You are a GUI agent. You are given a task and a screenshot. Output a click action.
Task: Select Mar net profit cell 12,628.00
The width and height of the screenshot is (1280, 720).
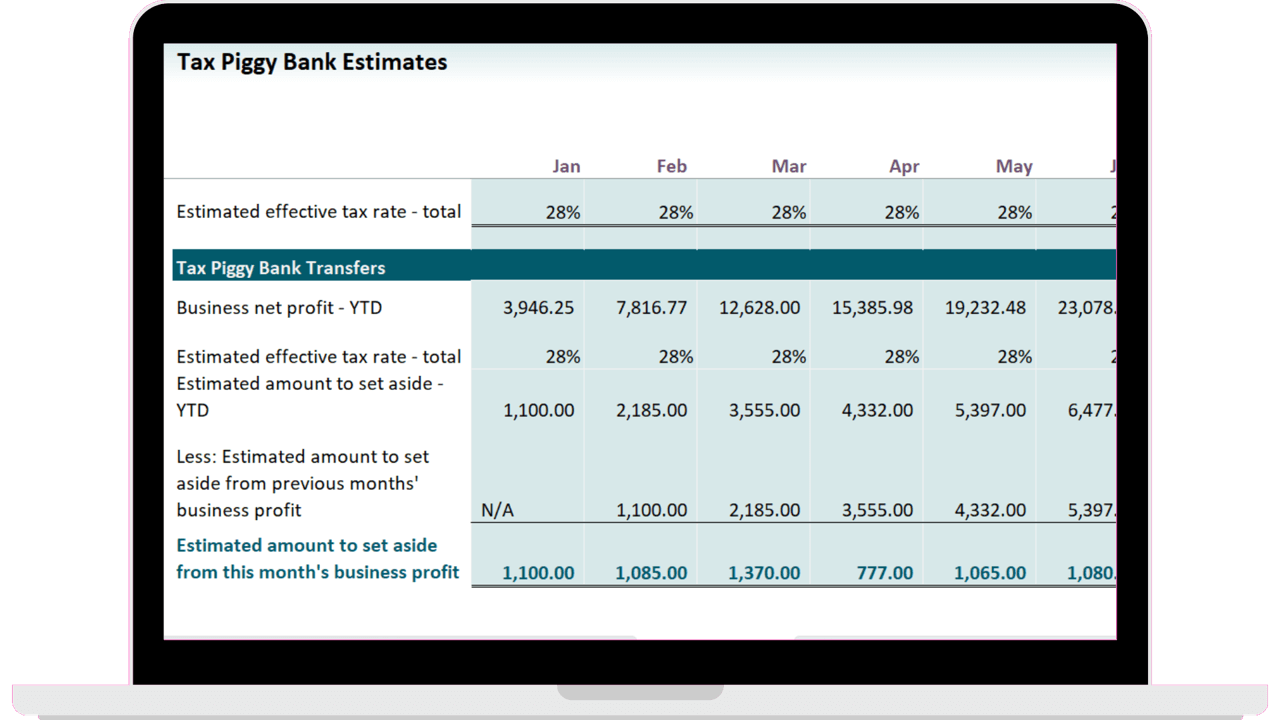(x=760, y=308)
